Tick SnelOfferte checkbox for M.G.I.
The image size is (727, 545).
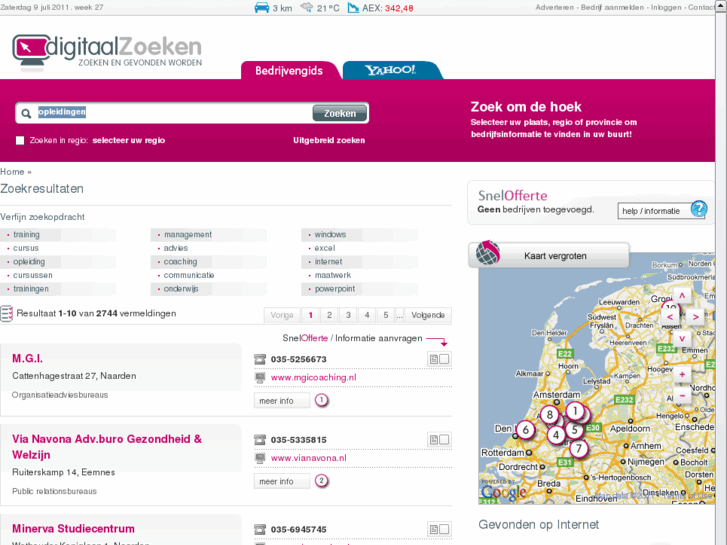coord(444,359)
